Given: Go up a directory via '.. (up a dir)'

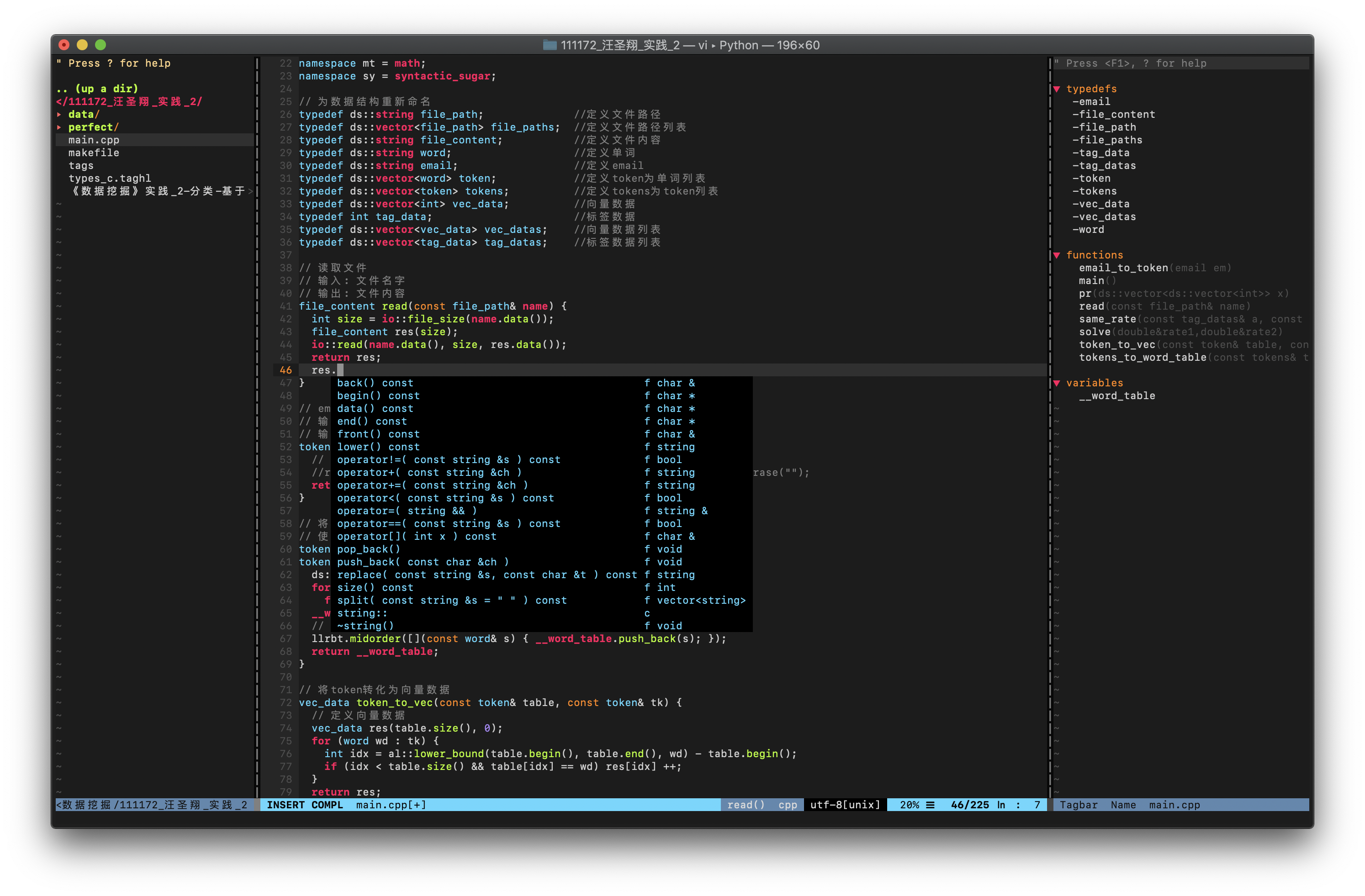Looking at the screenshot, I should click(x=97, y=89).
